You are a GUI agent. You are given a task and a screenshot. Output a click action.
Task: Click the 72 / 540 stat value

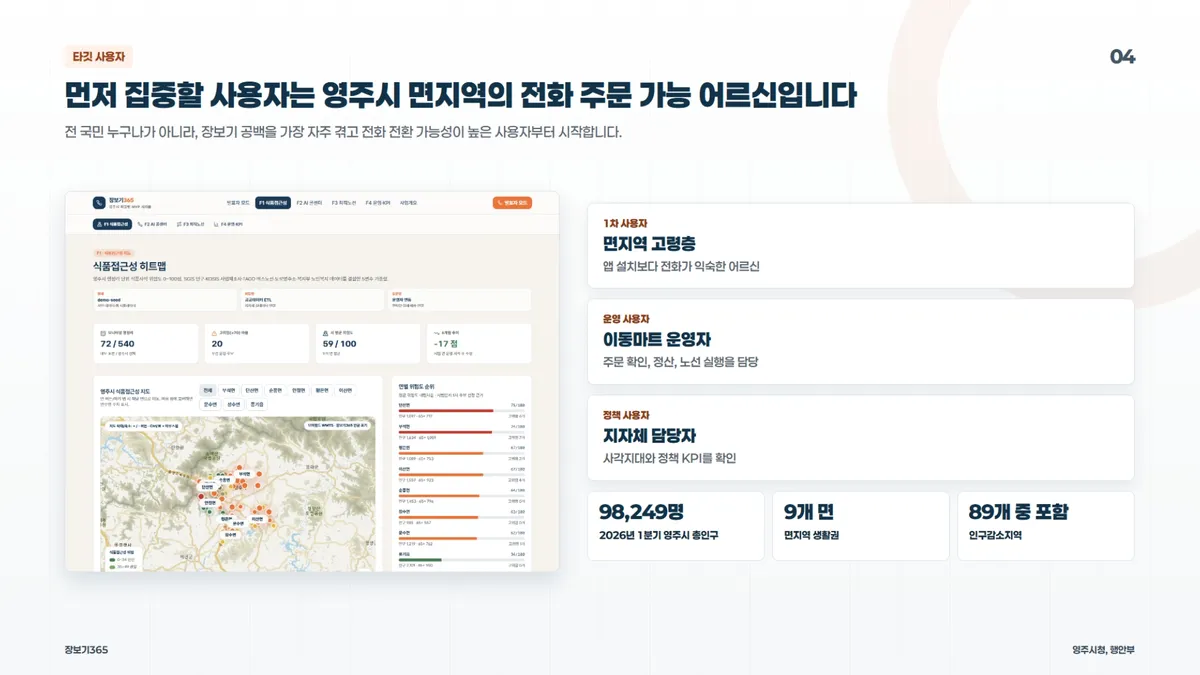[x=118, y=344]
